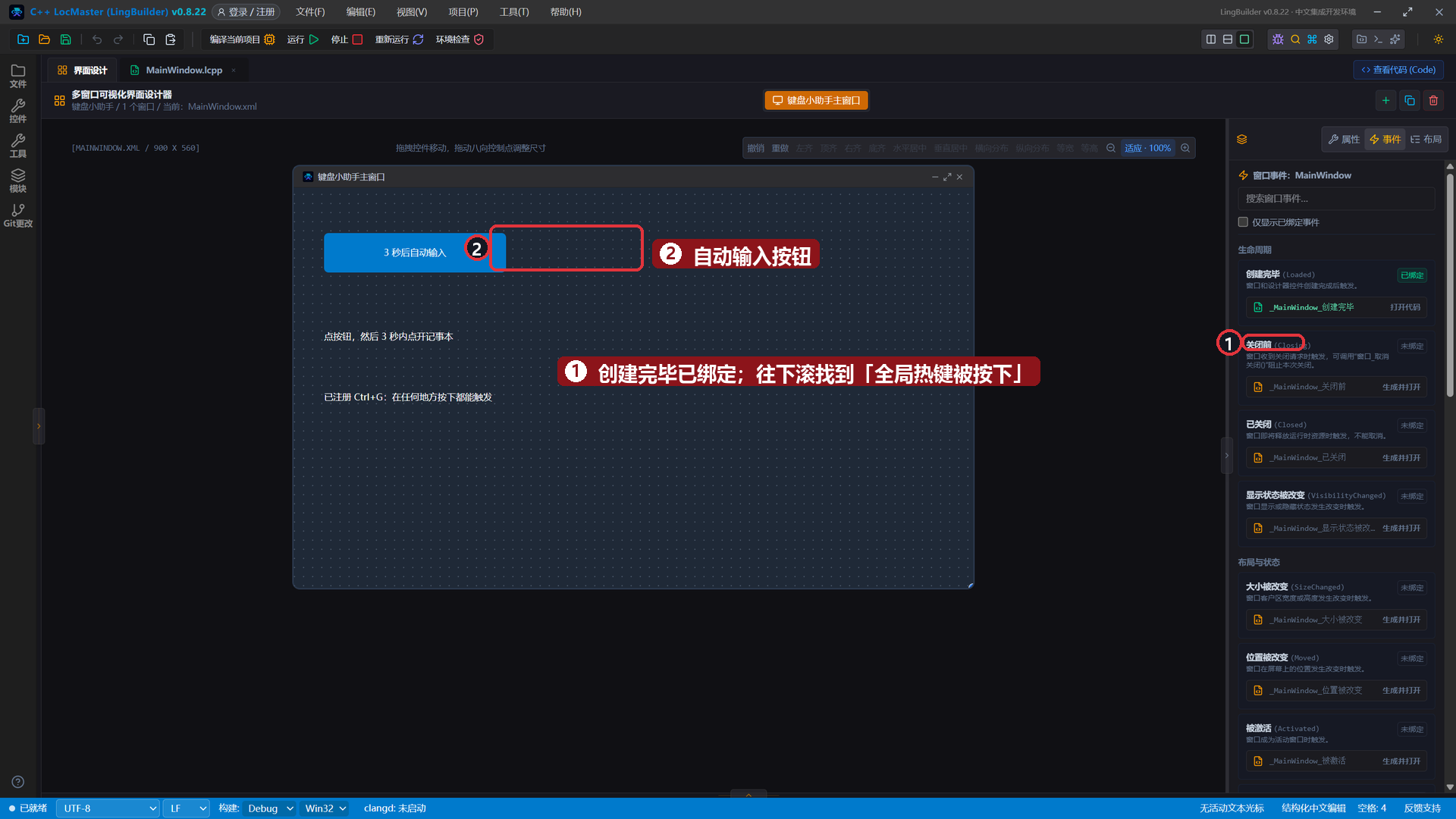Image resolution: width=1456 pixels, height=819 pixels.
Task: Open the terminal prompt icon
Action: 1378,39
